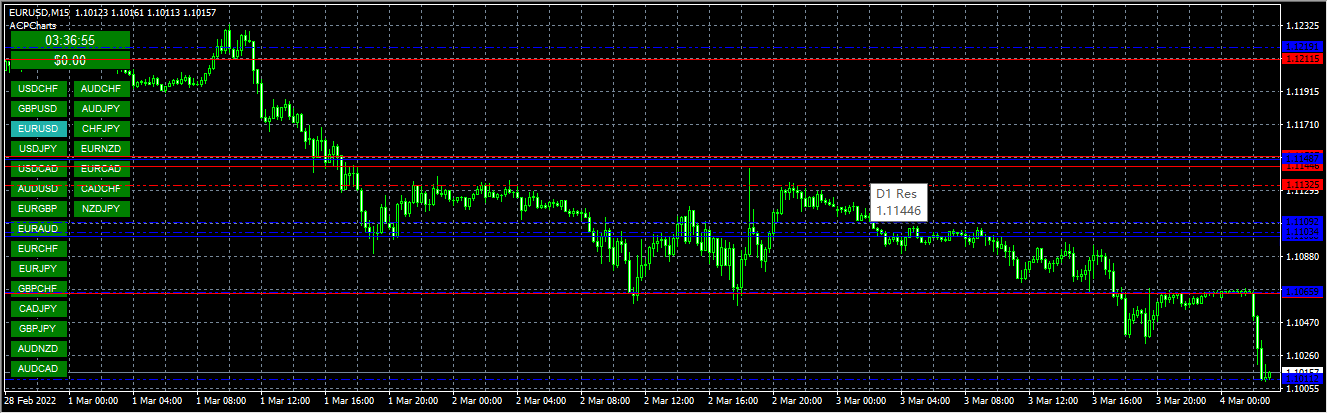
Task: Click the 4 Mar 00:00 time label
Action: point(1244,400)
